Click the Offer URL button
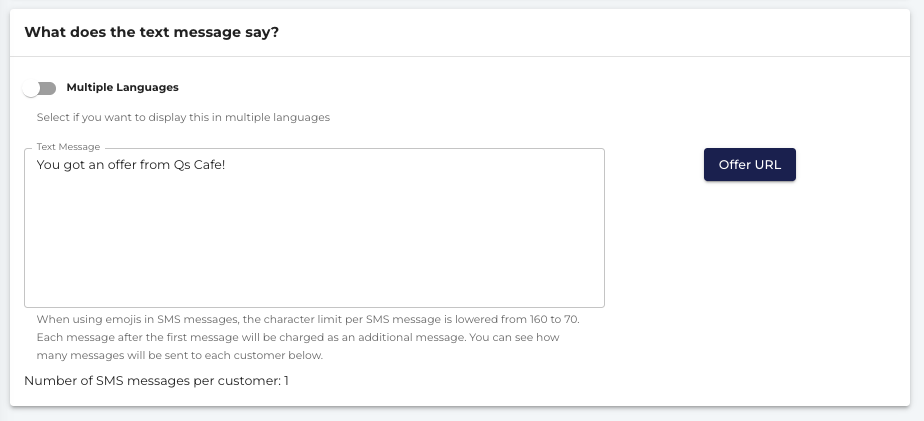Screen dimensions: 924x421 (750, 165)
